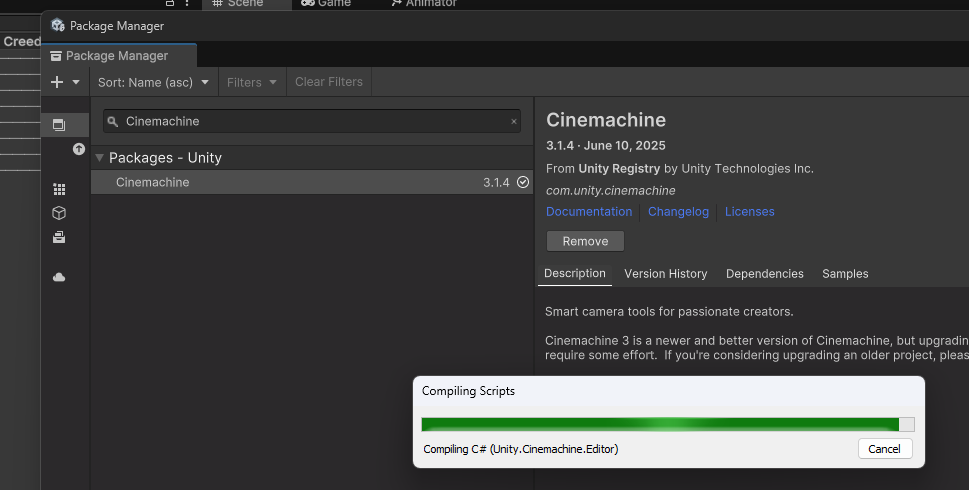Switch to the Dependencies tab

click(764, 274)
